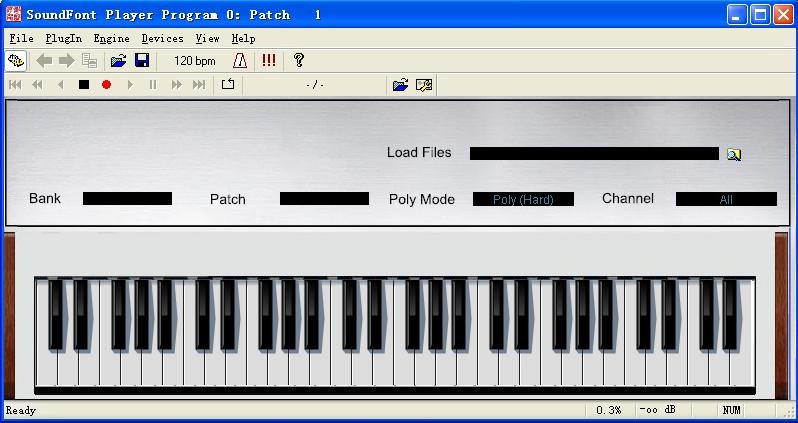The height and width of the screenshot is (423, 798).
Task: Click the grayed forward arrow toolbar icon
Action: click(x=67, y=61)
